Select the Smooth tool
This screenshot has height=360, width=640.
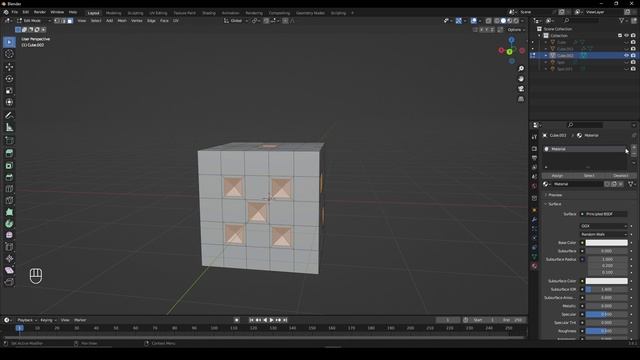point(9,236)
